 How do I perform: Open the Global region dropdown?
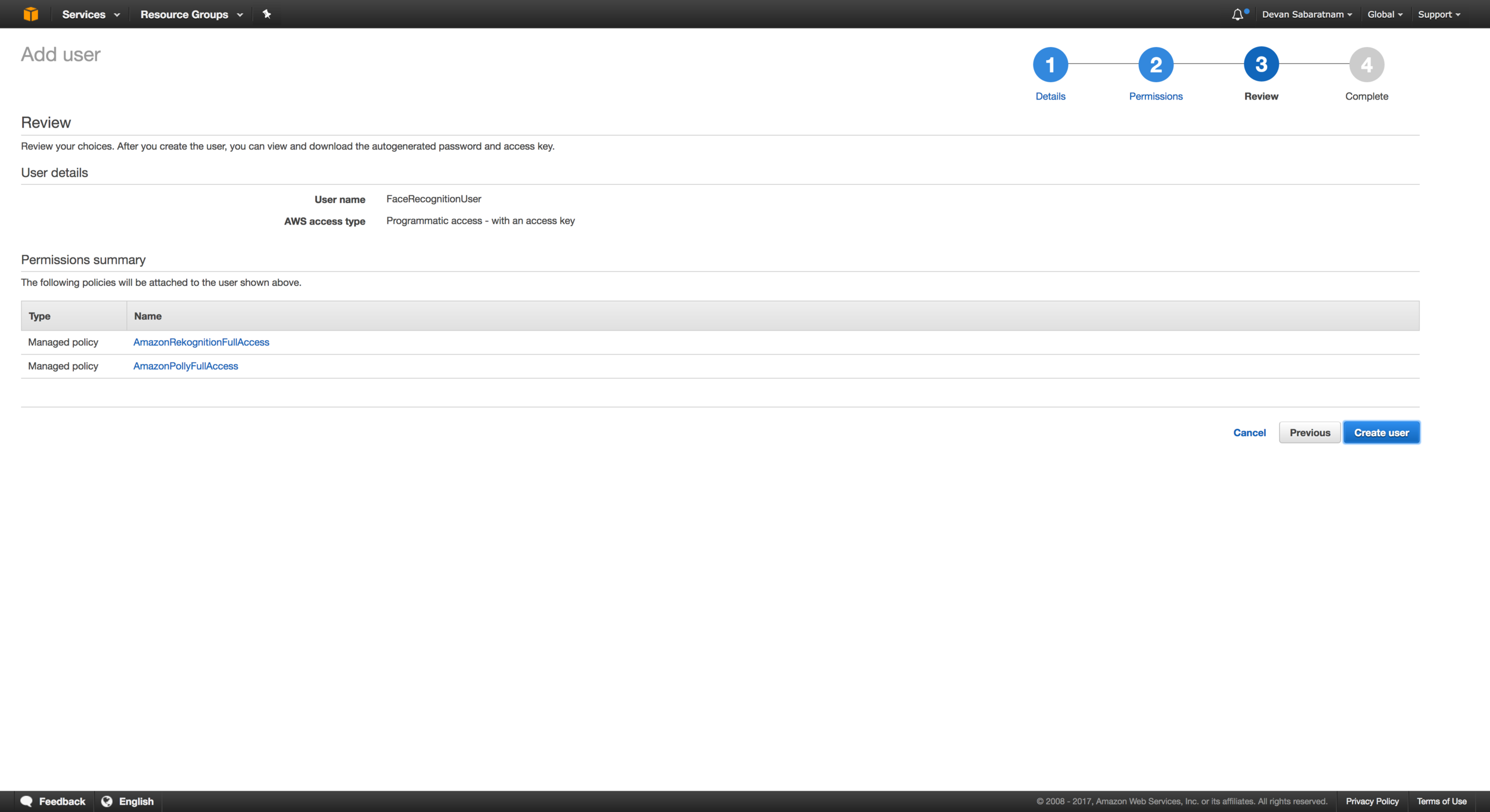tap(1385, 14)
